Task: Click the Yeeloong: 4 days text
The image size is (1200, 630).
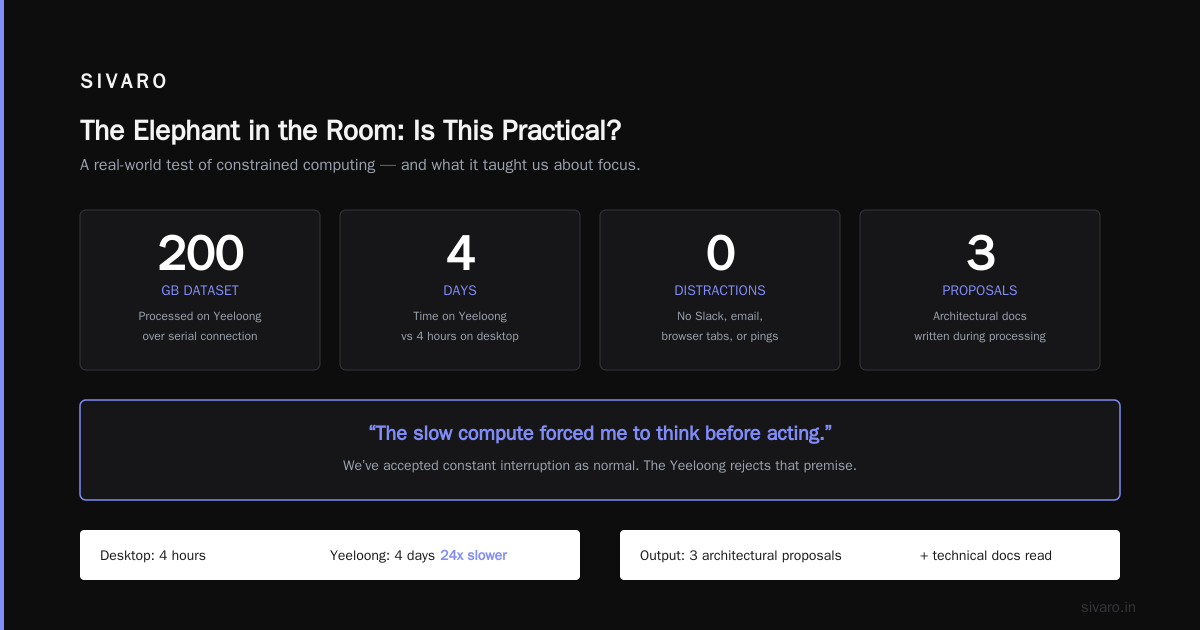Action: (382, 555)
